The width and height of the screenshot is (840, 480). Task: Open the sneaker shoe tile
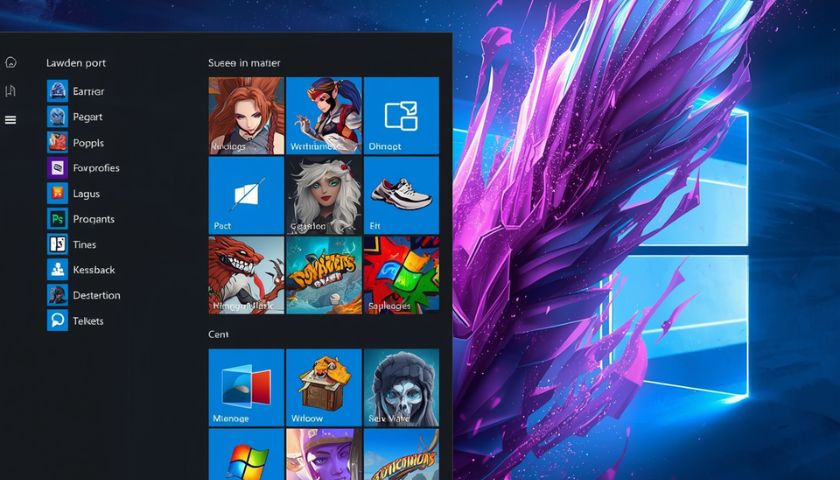tap(401, 195)
